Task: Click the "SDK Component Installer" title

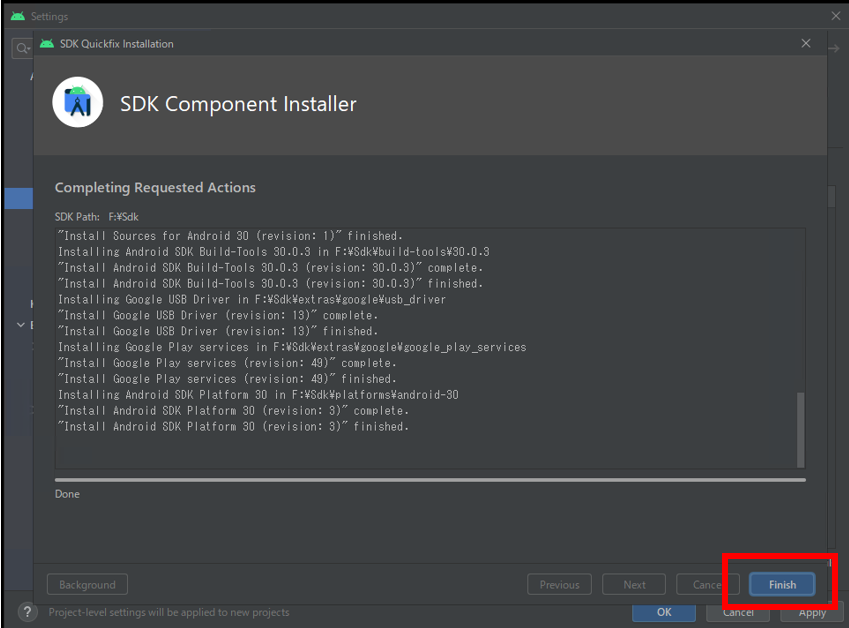Action: 238,104
